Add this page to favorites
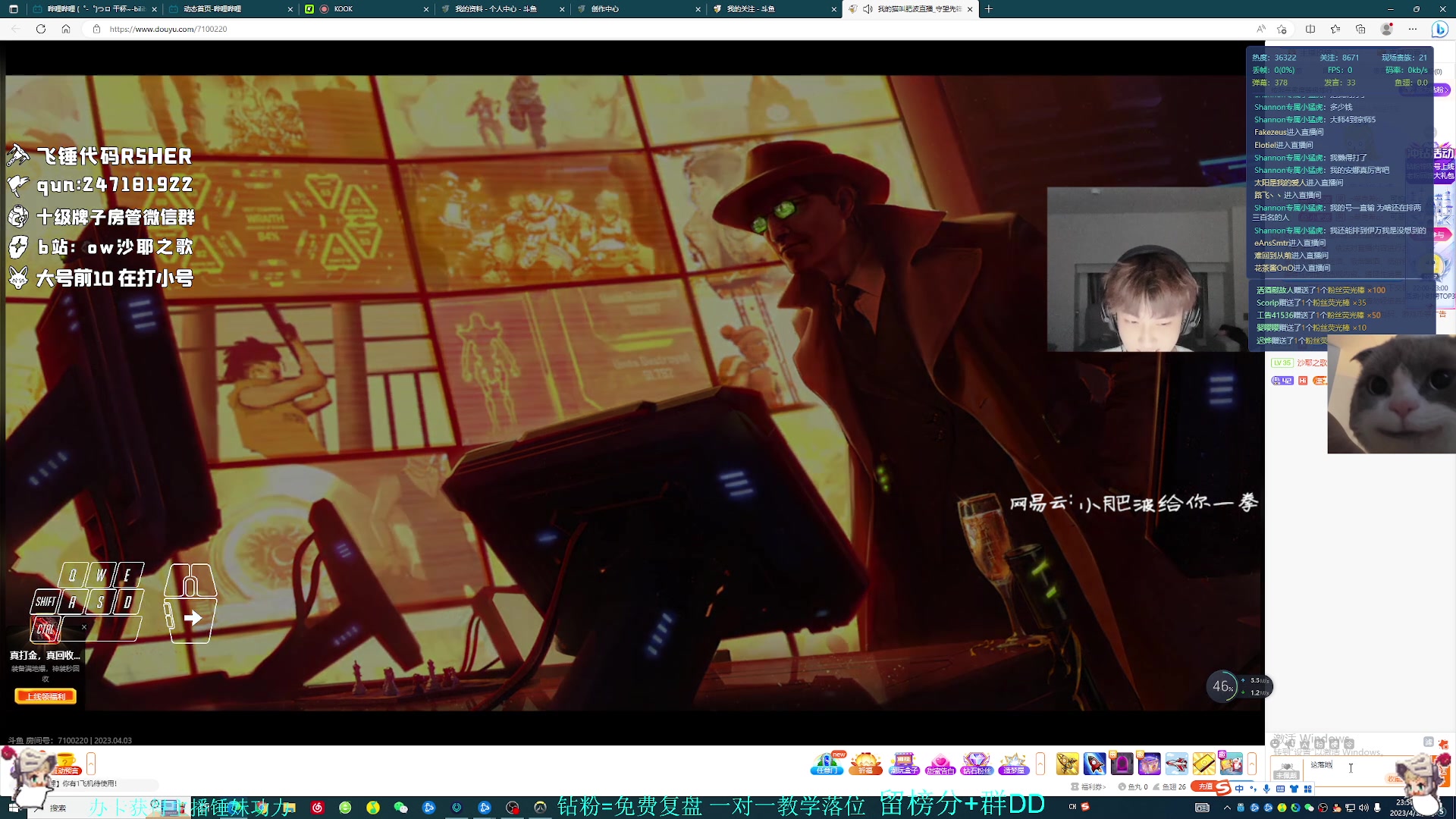The height and width of the screenshot is (819, 1456). click(x=1282, y=29)
